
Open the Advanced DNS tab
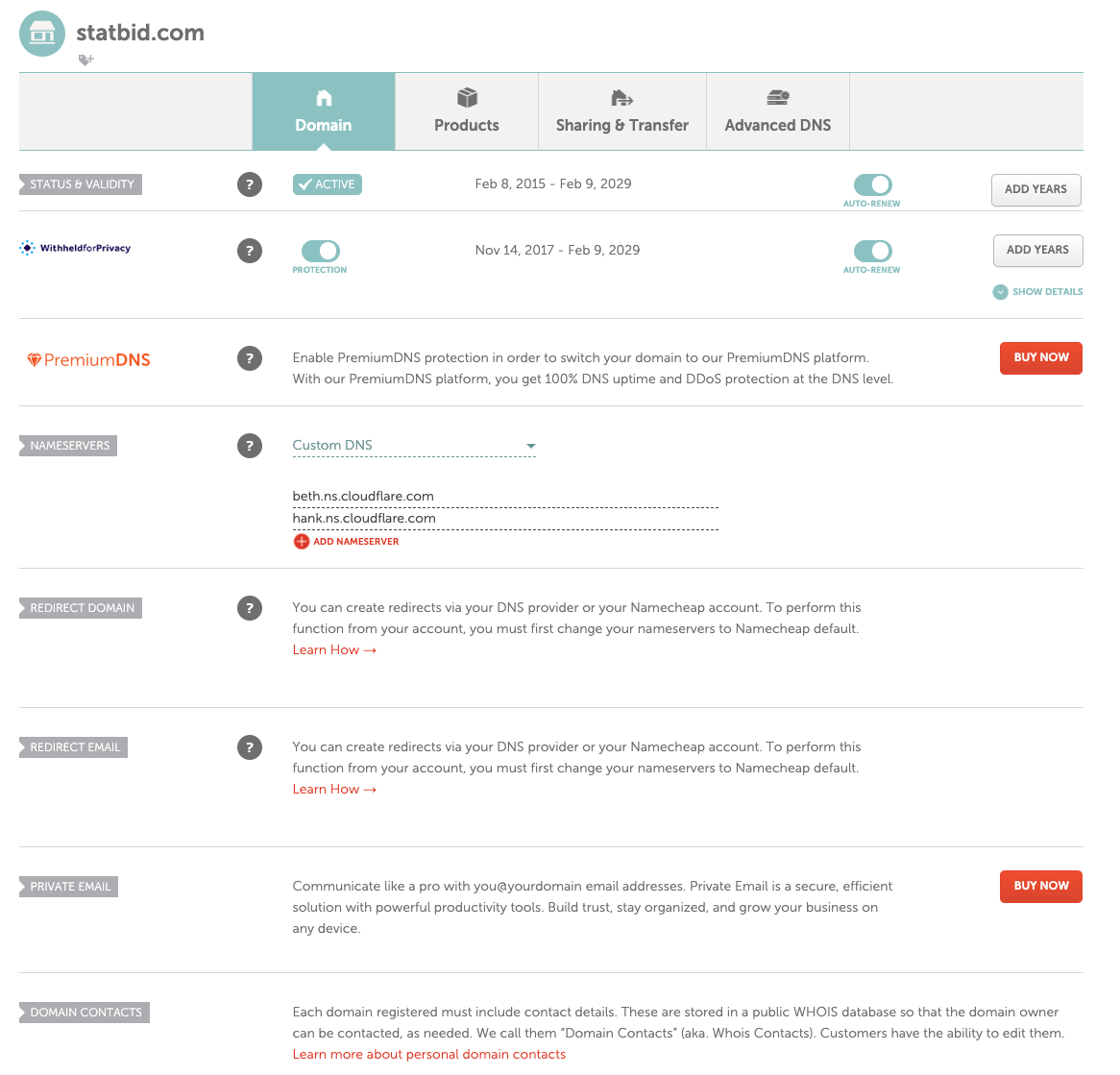(777, 111)
